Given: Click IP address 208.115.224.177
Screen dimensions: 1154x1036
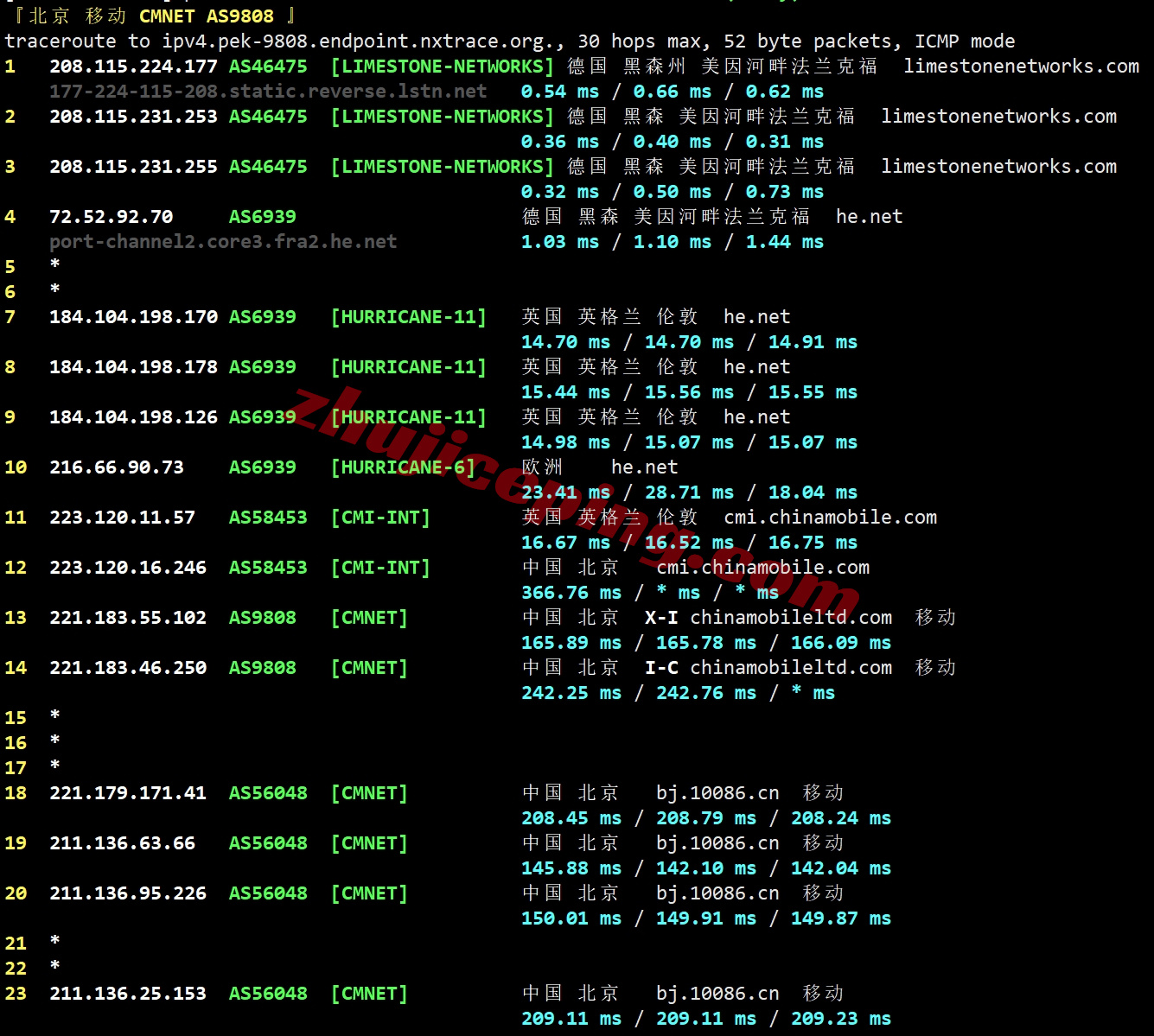Looking at the screenshot, I should tap(133, 67).
